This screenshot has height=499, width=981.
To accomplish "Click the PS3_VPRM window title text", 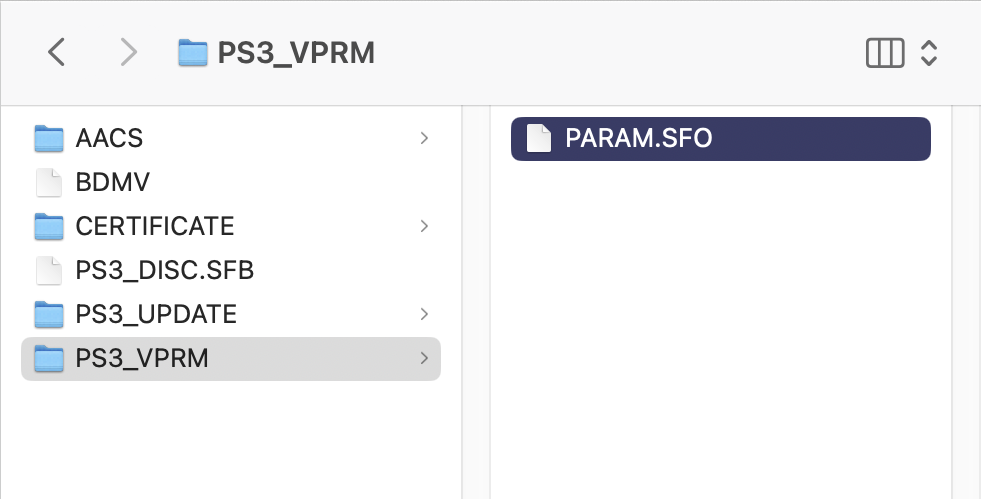I will 296,53.
